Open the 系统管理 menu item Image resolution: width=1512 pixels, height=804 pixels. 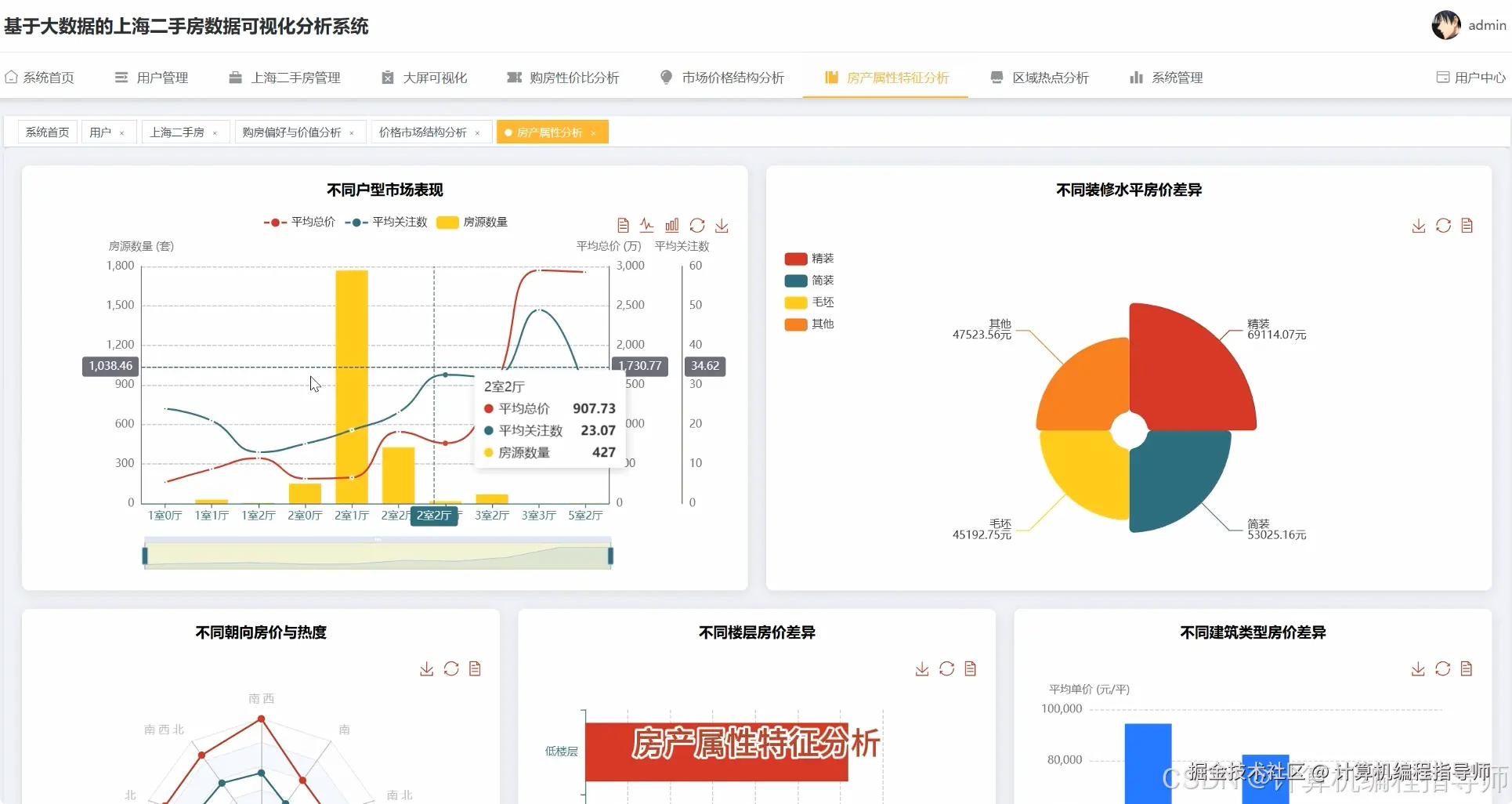pyautogui.click(x=1166, y=78)
